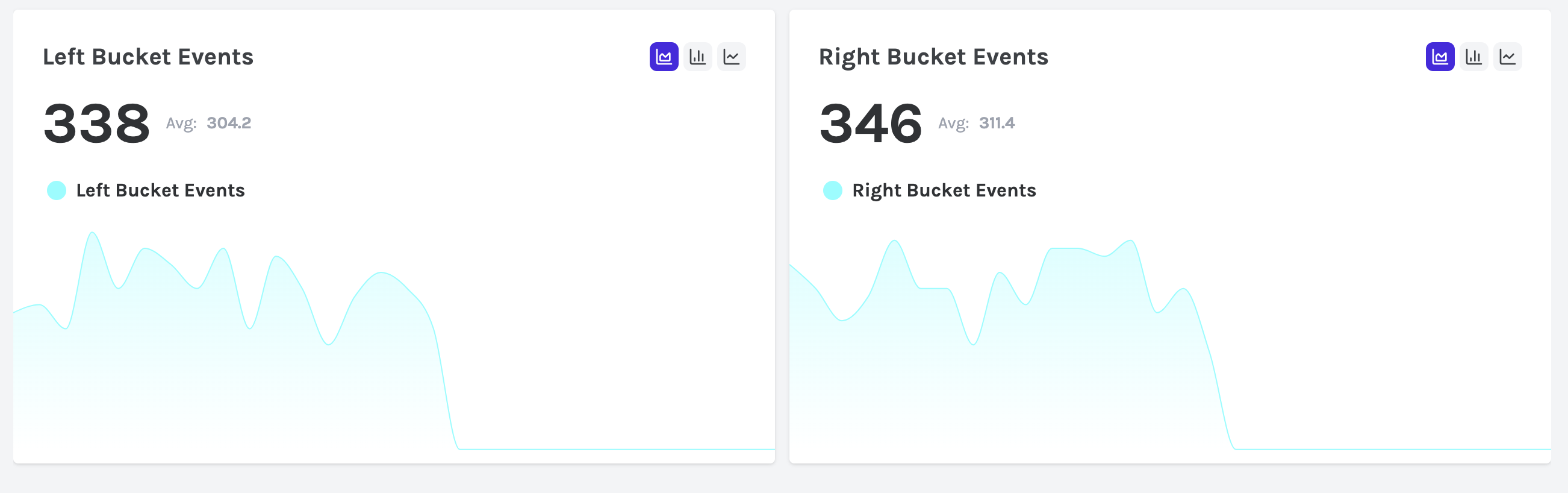Click the tallest peak in the left chart
The image size is (1568, 493).
tap(92, 233)
